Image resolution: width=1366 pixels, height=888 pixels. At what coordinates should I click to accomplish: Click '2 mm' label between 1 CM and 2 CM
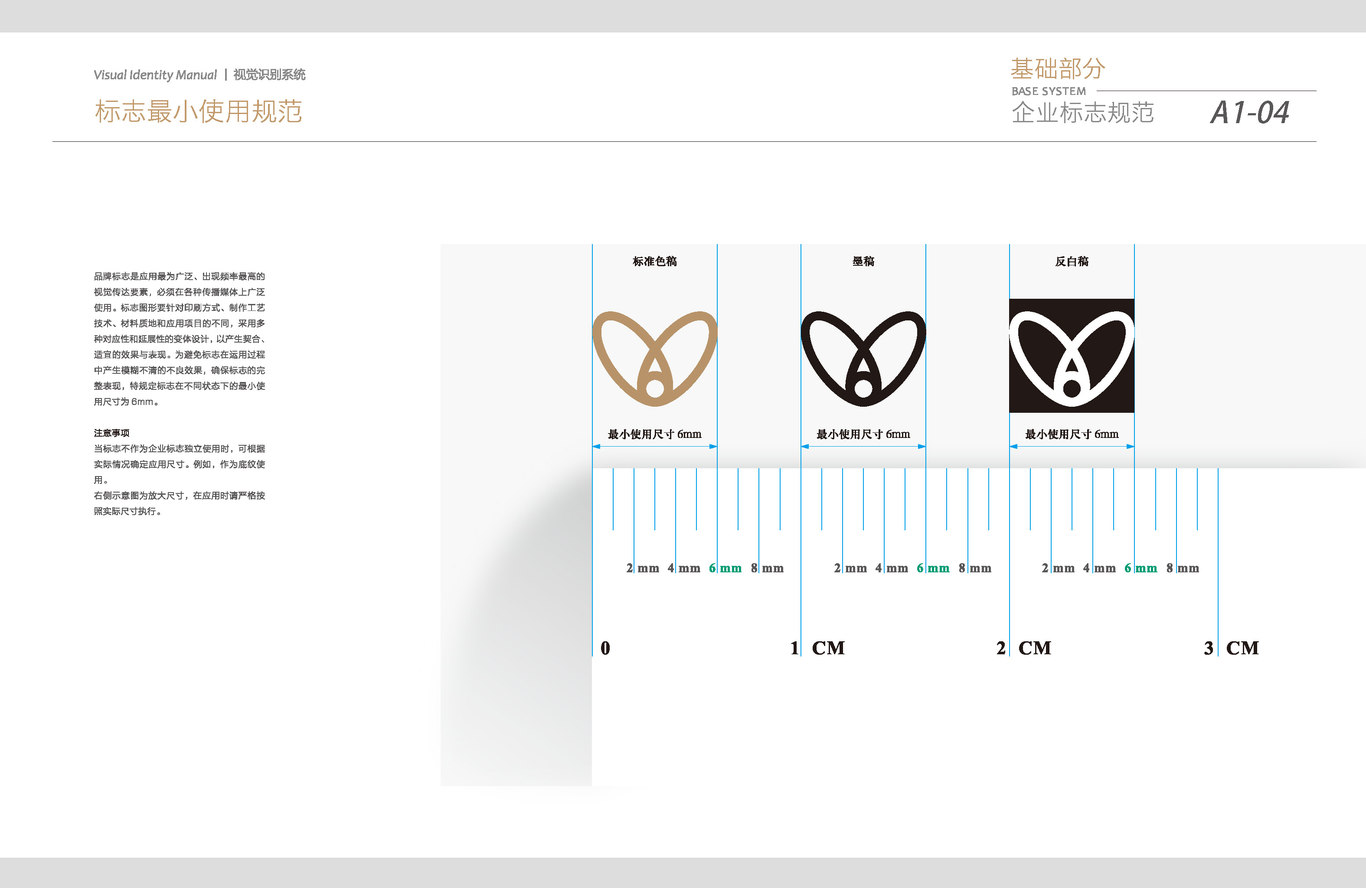(x=851, y=568)
